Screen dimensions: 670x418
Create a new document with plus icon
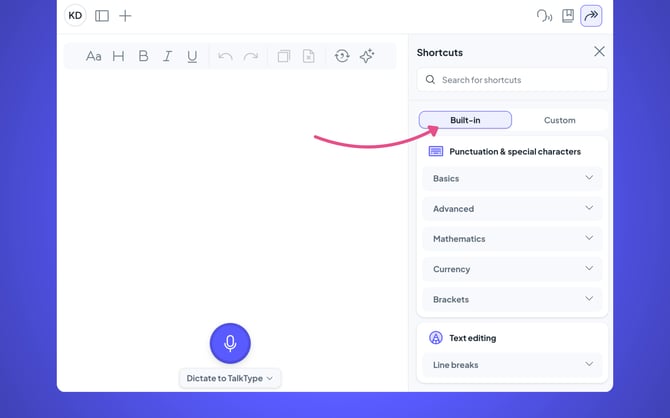125,16
